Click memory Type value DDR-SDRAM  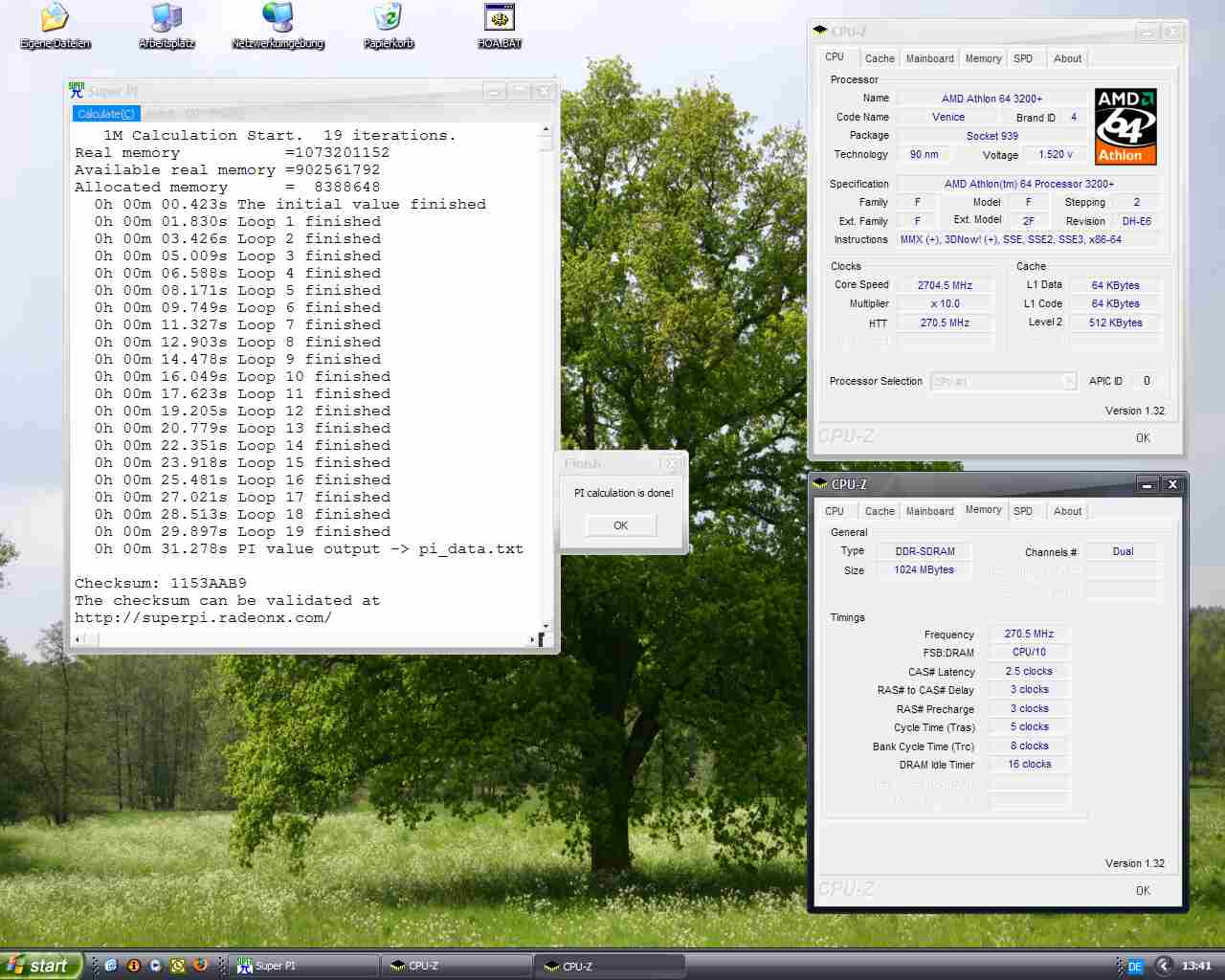[924, 551]
